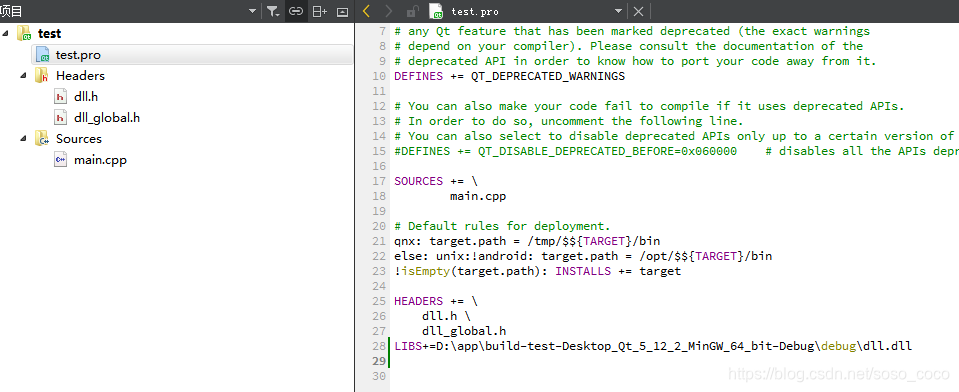Open the project tree filter icon
The image size is (959, 392).
click(273, 11)
